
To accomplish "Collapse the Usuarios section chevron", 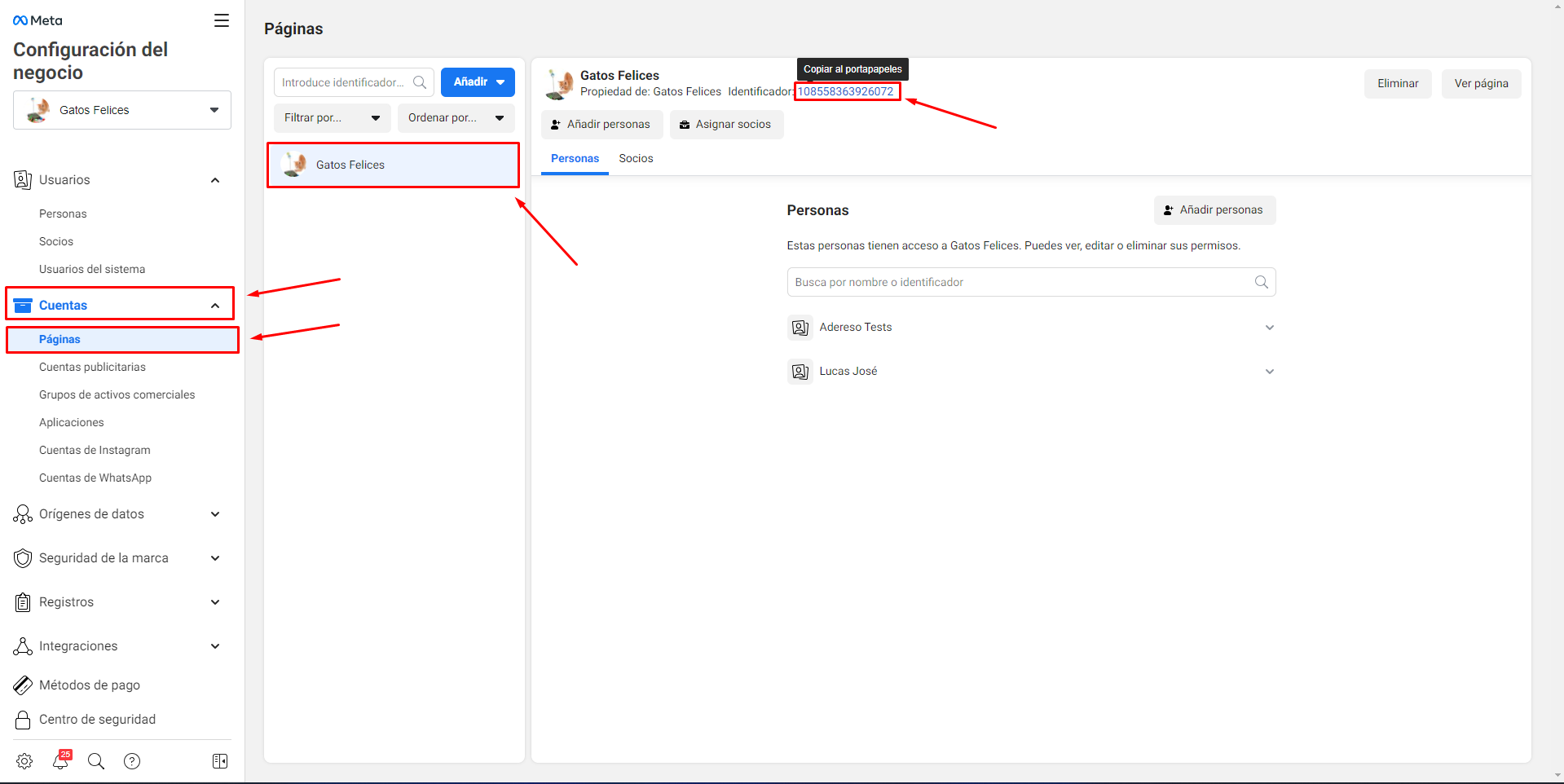I will [215, 180].
